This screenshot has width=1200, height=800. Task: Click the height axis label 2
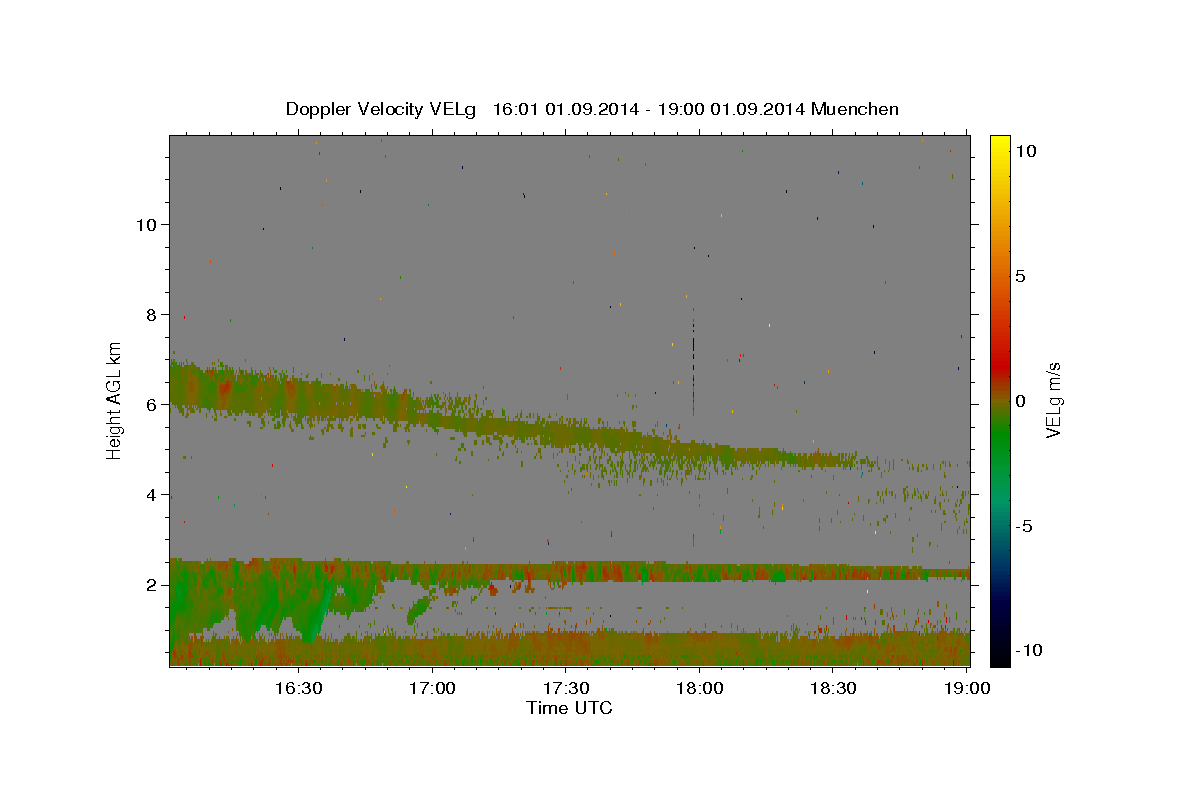pyautogui.click(x=152, y=585)
